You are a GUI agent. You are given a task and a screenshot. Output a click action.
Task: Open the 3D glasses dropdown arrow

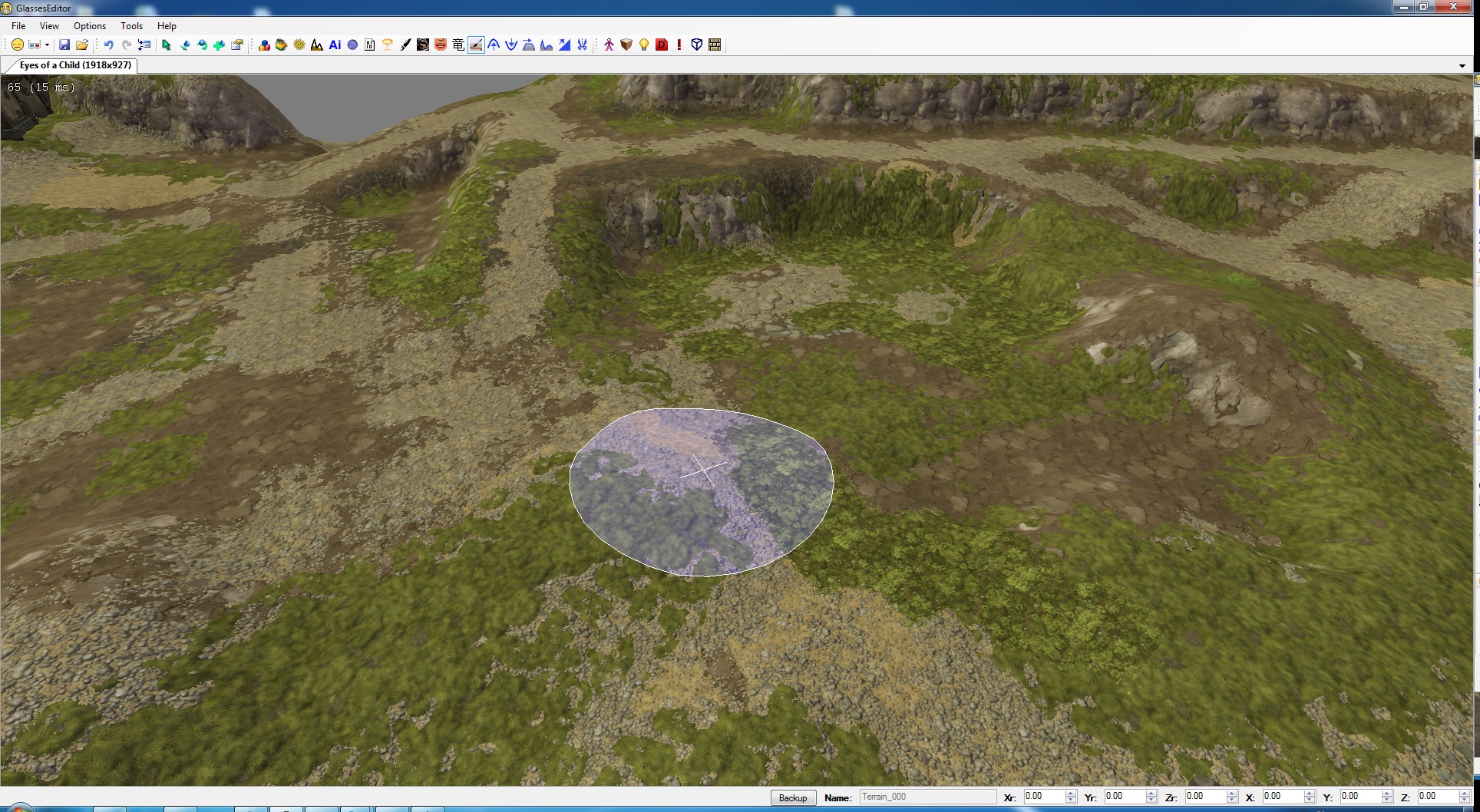coord(47,45)
